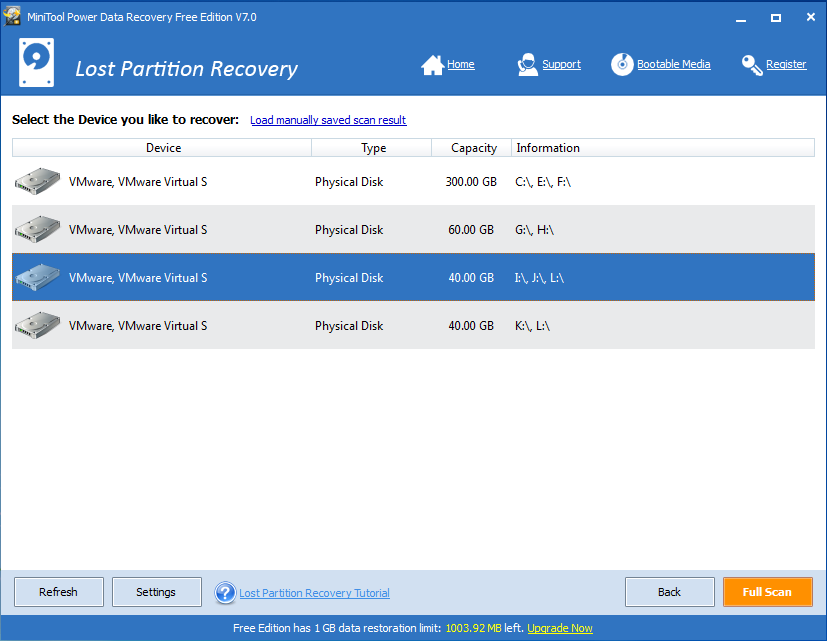The height and width of the screenshot is (641, 827).
Task: Select the disk containing C:\, E:\, F:\
Action: click(x=414, y=181)
